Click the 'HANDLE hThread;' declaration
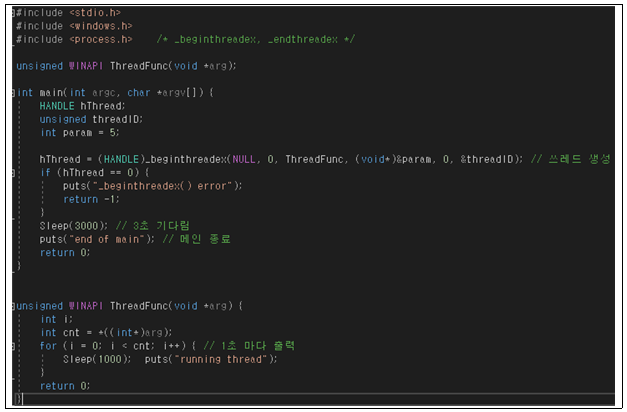627x412 pixels. coord(82,106)
